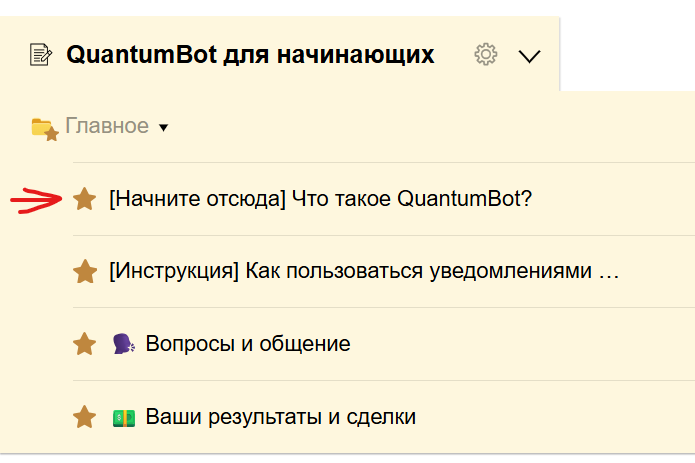Click the red arrow pointing at first topic

click(37, 199)
